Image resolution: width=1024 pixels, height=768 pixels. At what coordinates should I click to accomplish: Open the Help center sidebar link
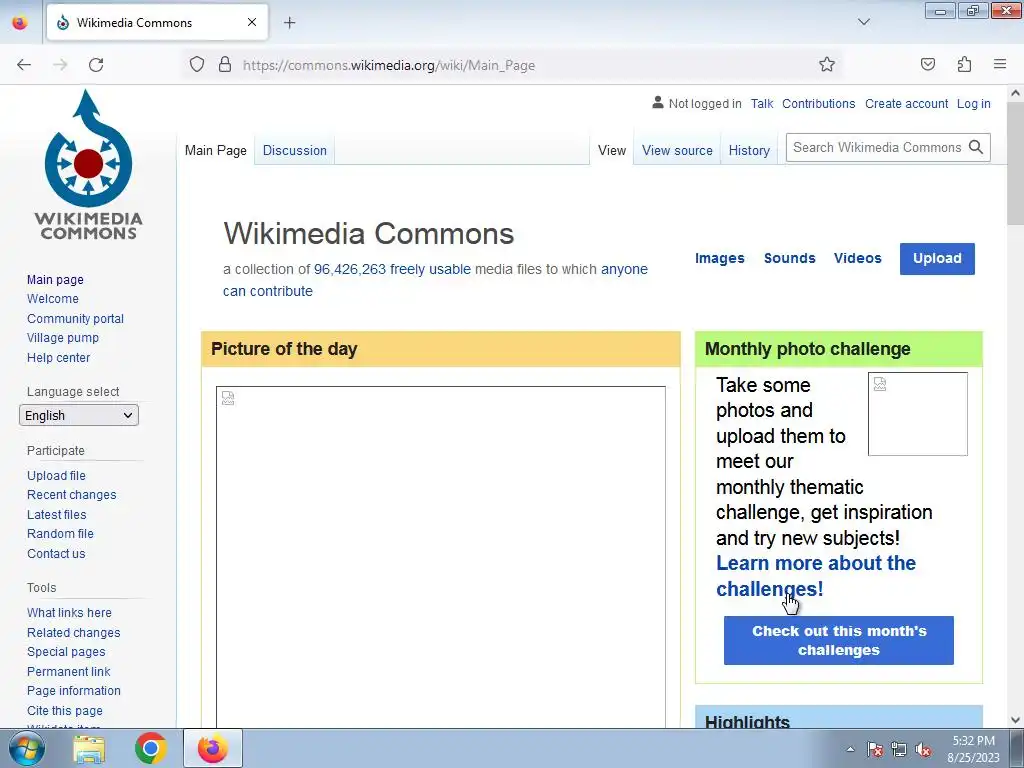click(58, 358)
